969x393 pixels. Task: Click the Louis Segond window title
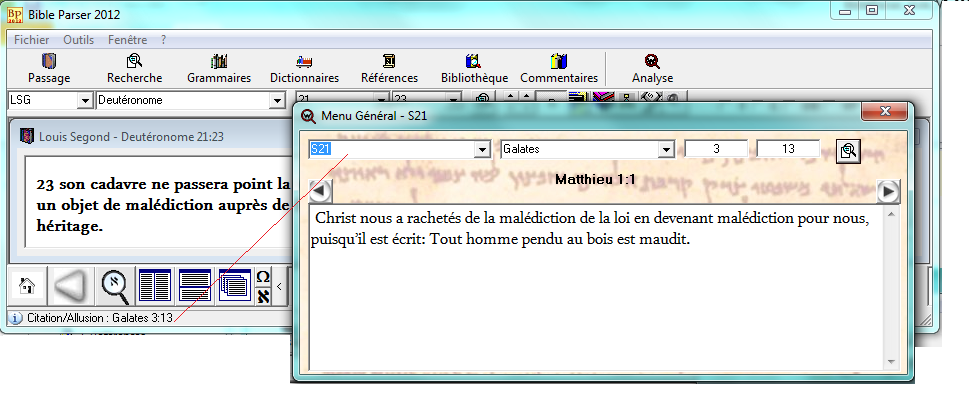click(x=131, y=137)
